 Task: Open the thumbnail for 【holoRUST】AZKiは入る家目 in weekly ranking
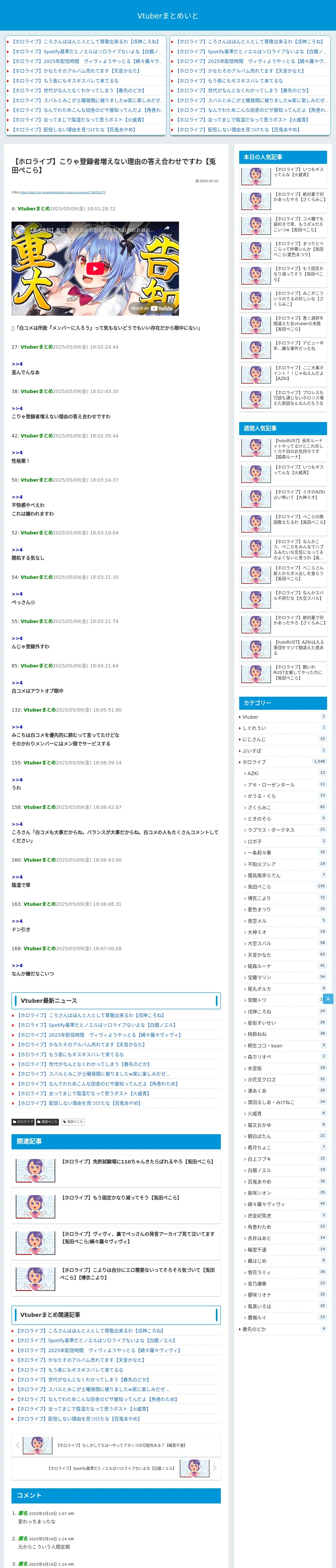point(256,649)
